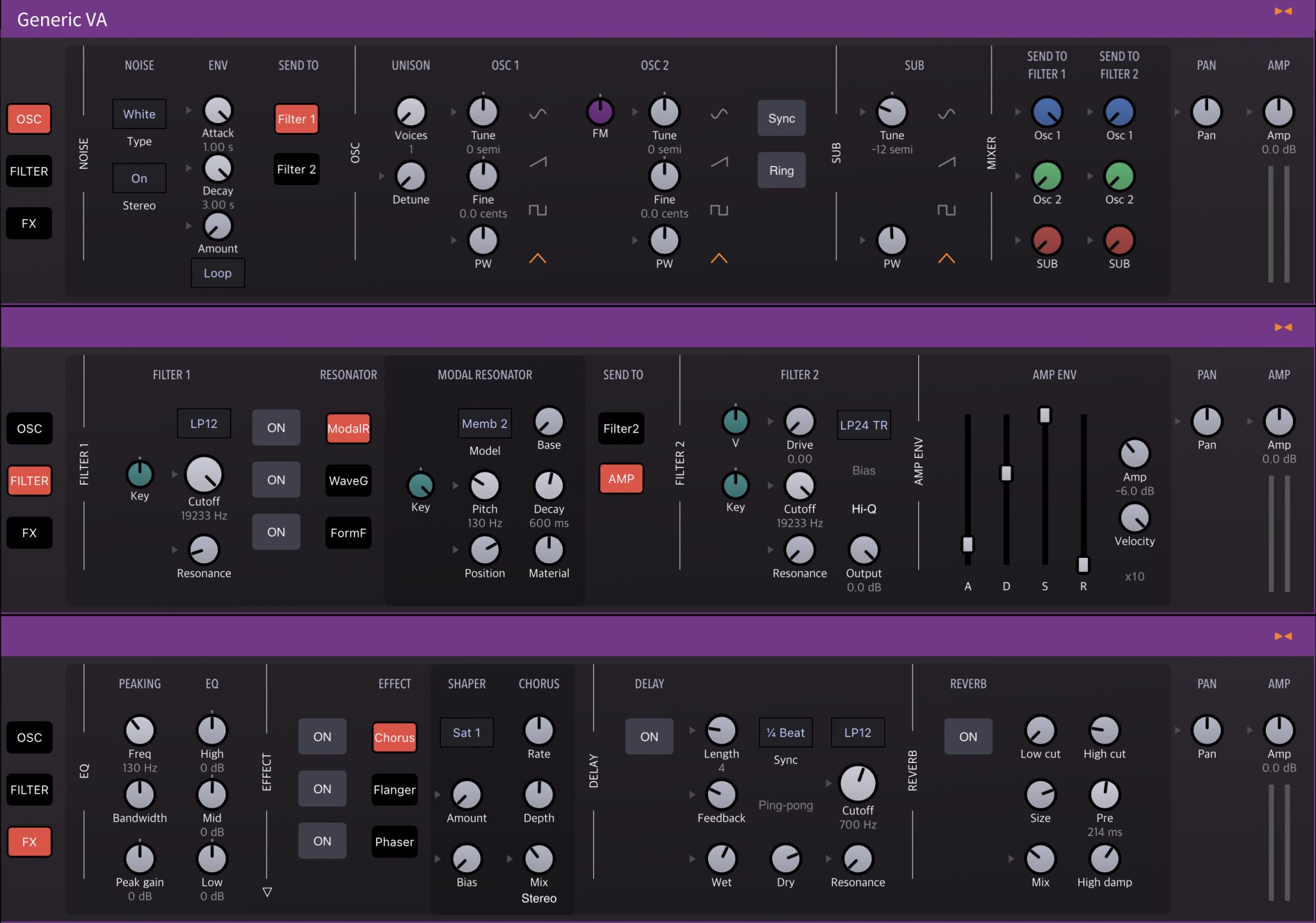Open the ¼ Beat delay sync selector
Image resolution: width=1316 pixels, height=923 pixels.
pos(786,733)
